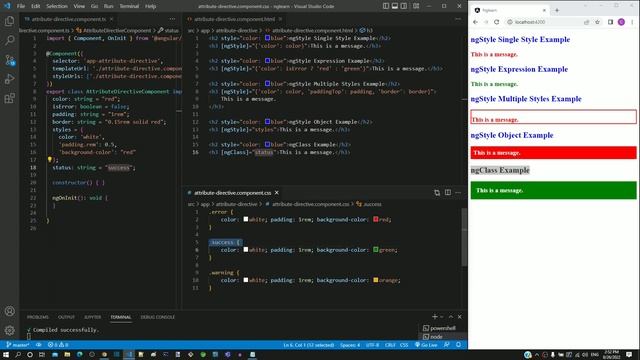This screenshot has height=360, width=640.
Task: Open the Go menu
Action: (94, 6)
